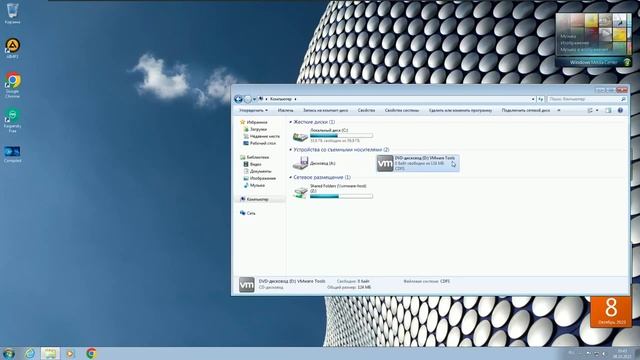This screenshot has height=360, width=640.
Task: Open the view options dropdown arrow
Action: pyautogui.click(x=597, y=110)
